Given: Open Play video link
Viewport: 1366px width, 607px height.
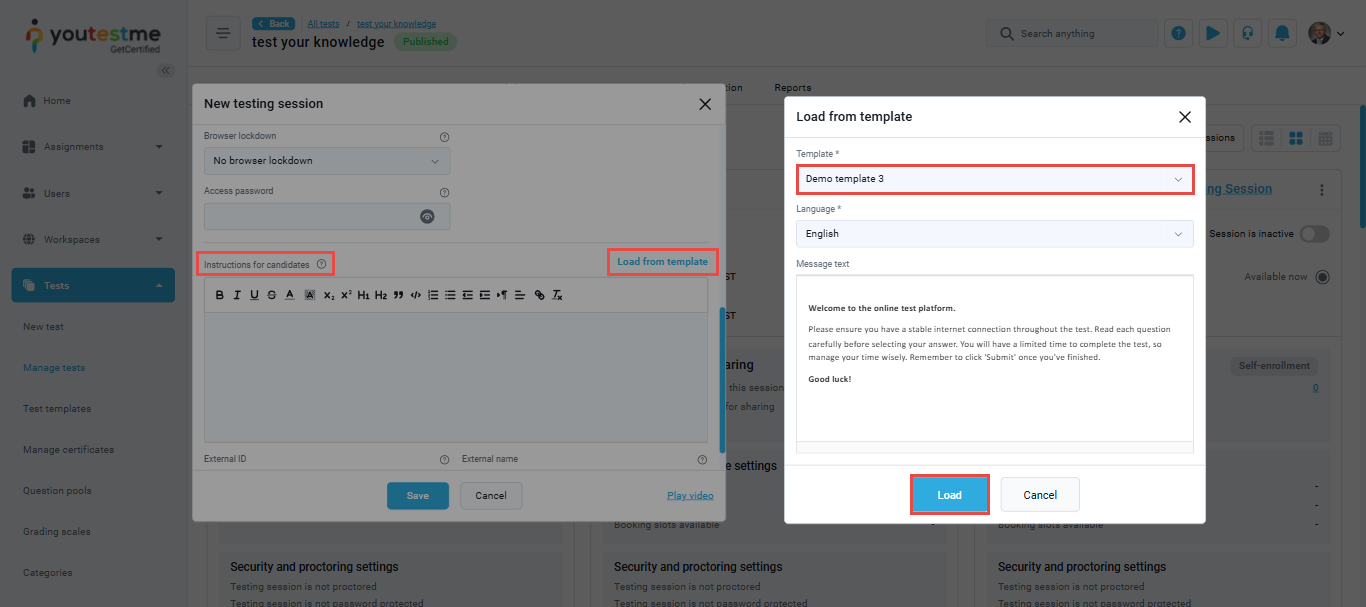Looking at the screenshot, I should pos(690,496).
